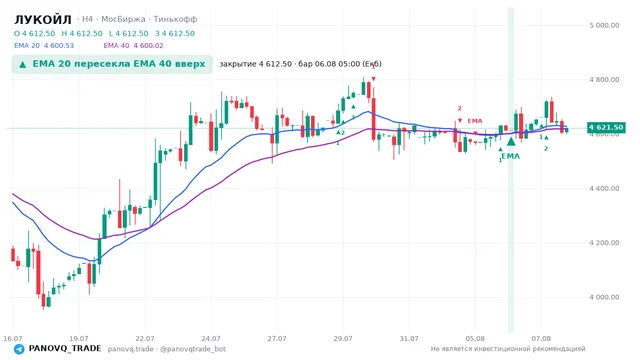Screen dimensions: 640x360
Task: Click the green up triangle in signal badge
Action: coord(23,64)
